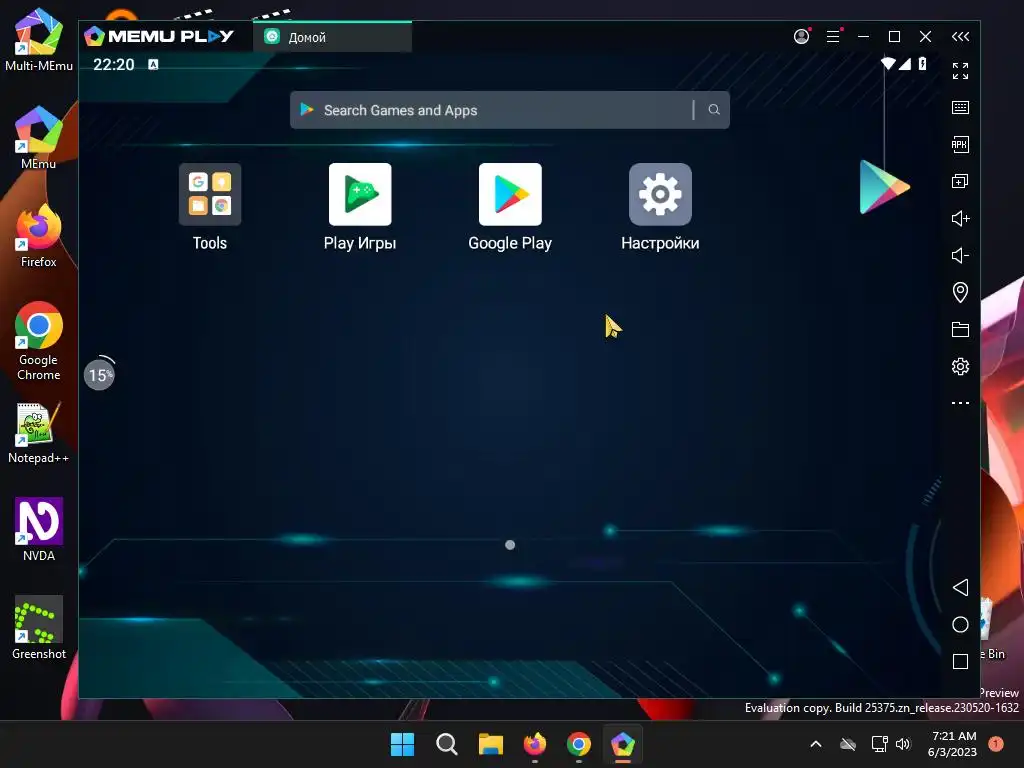
Task: Open GPS location pin in sidebar
Action: (960, 292)
